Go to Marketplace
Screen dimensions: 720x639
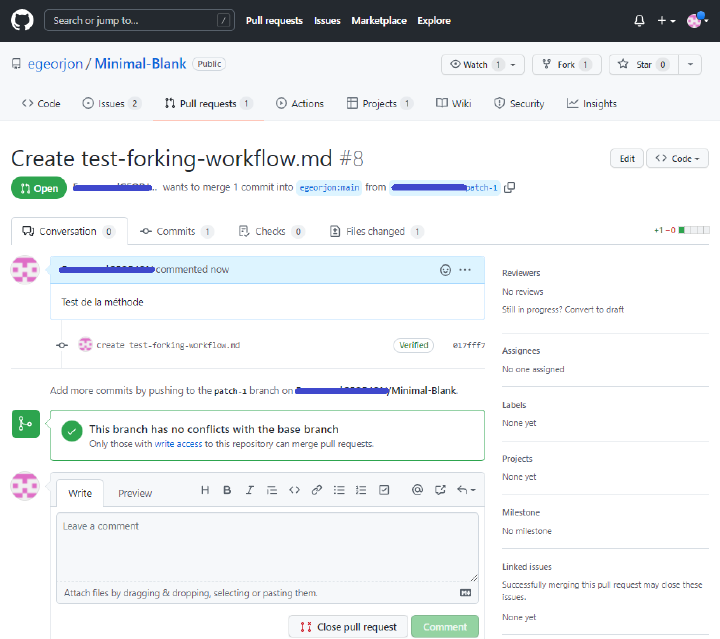pos(379,21)
